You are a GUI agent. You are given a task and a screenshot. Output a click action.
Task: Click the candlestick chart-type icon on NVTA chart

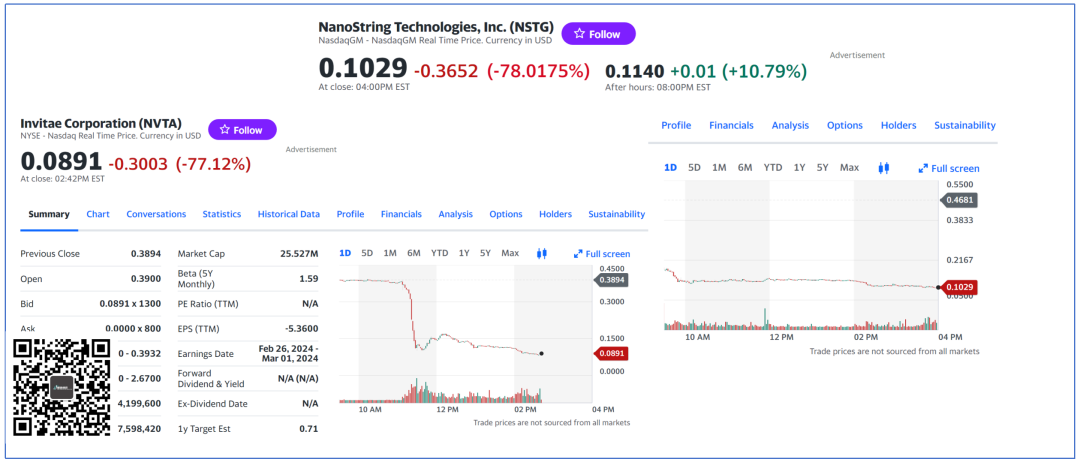point(541,253)
